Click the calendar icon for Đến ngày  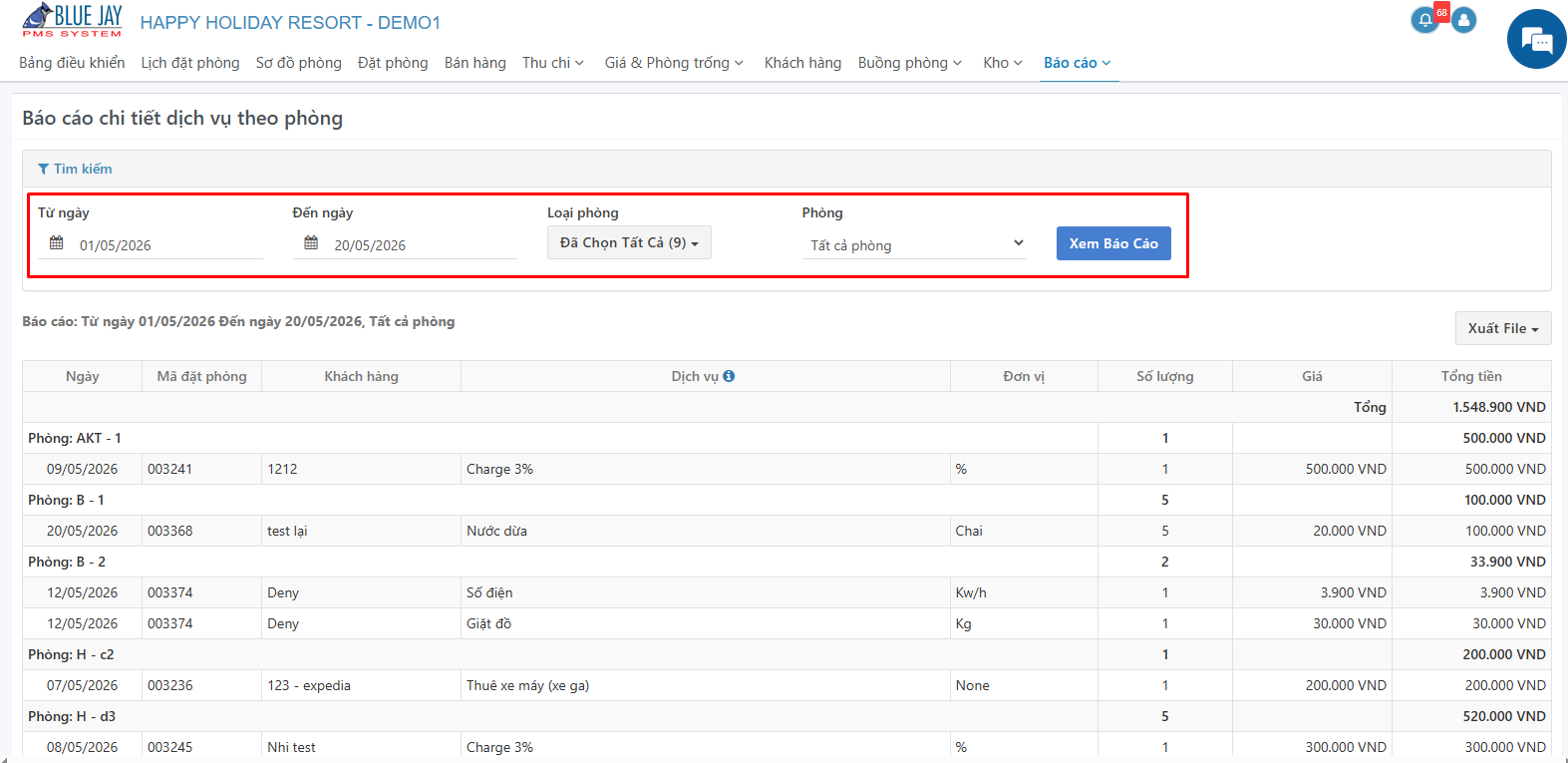point(311,243)
